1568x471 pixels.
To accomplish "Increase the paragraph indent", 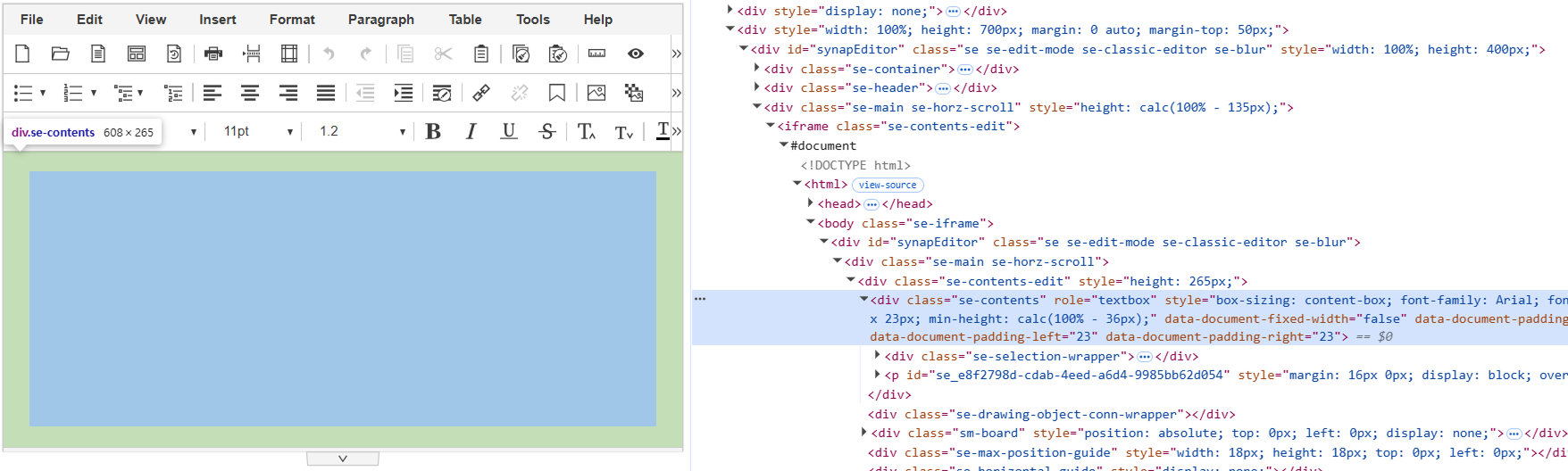I will (x=404, y=92).
